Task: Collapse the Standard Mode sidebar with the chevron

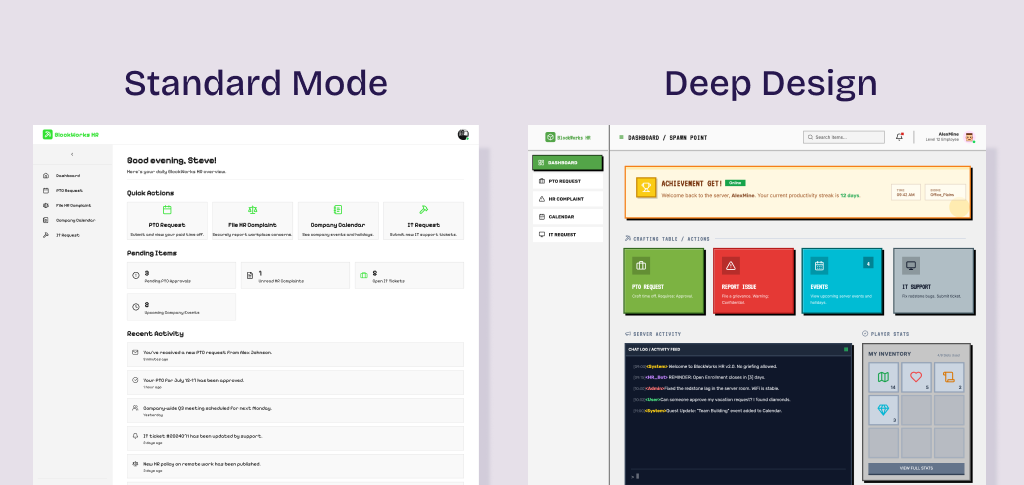Action: (72, 154)
